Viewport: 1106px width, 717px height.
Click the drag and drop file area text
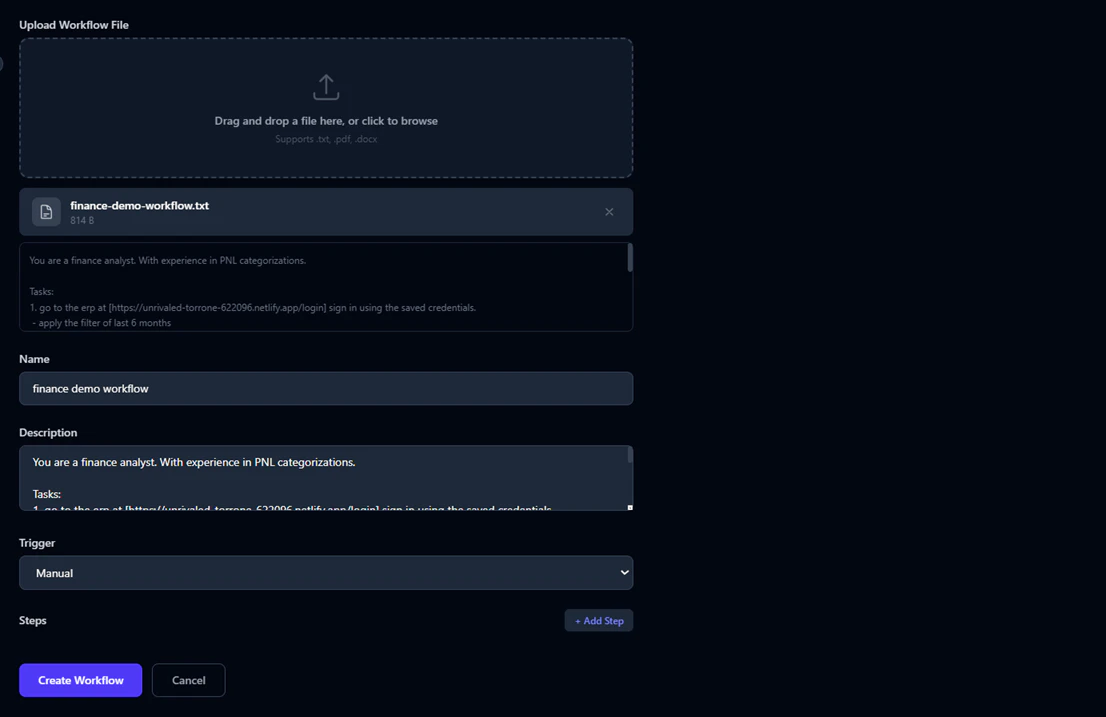(326, 121)
